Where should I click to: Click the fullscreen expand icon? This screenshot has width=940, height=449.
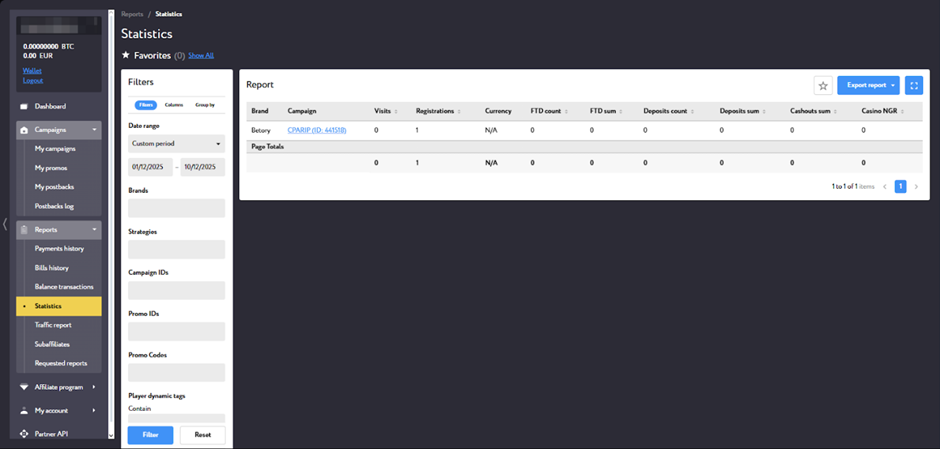(913, 86)
